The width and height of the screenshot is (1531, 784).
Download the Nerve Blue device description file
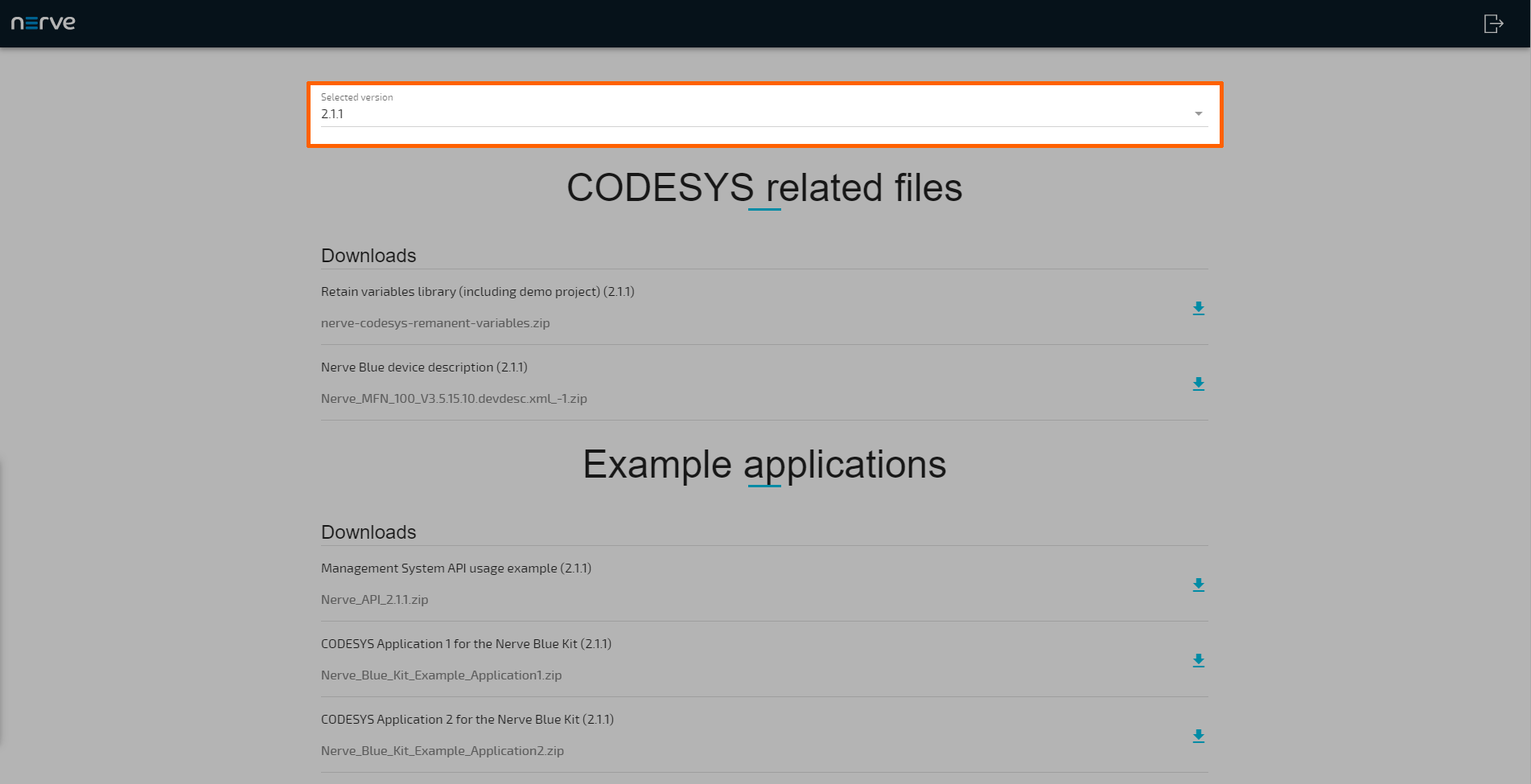[x=1198, y=384]
